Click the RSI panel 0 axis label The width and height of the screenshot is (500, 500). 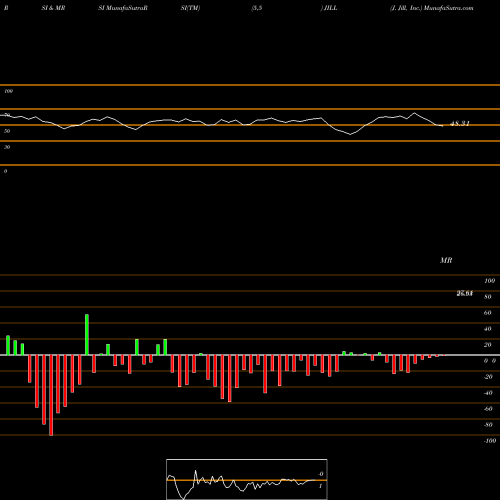[x=5, y=171]
